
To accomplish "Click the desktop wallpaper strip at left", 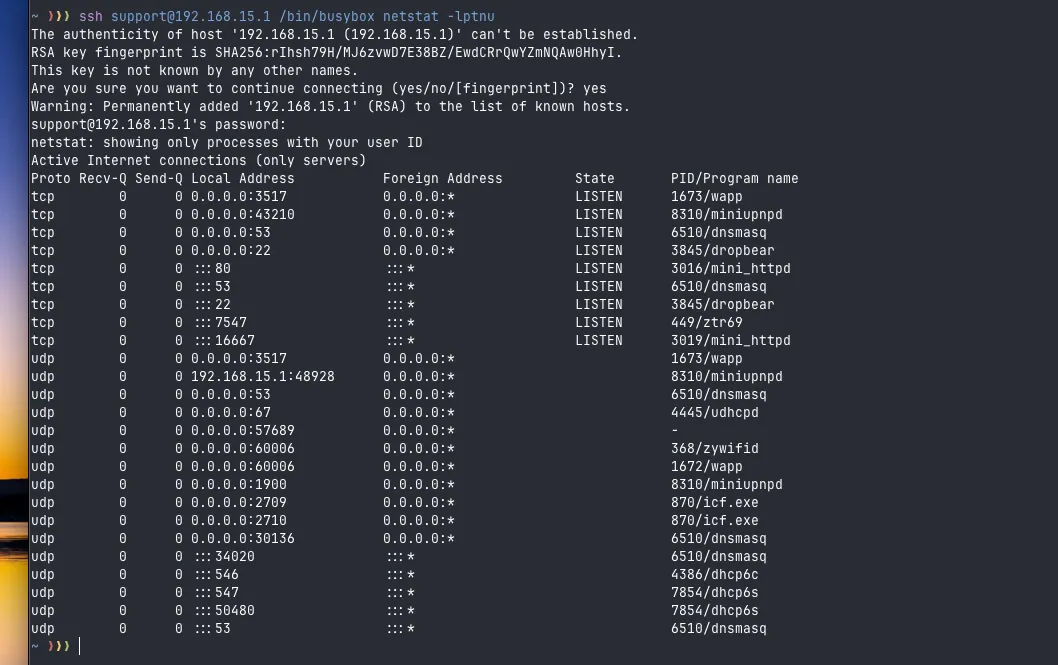I will (14, 332).
